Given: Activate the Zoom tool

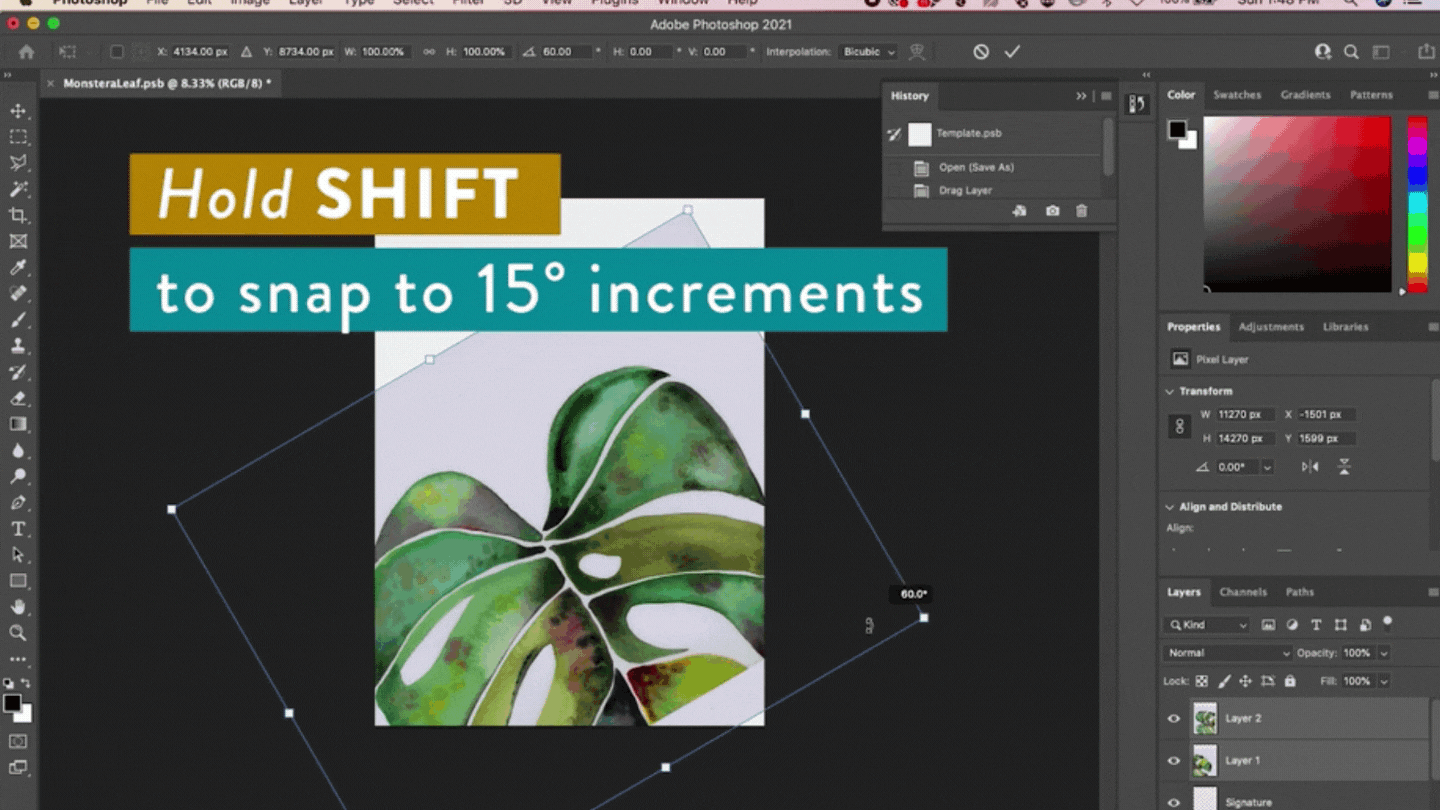Looking at the screenshot, I should 18,633.
